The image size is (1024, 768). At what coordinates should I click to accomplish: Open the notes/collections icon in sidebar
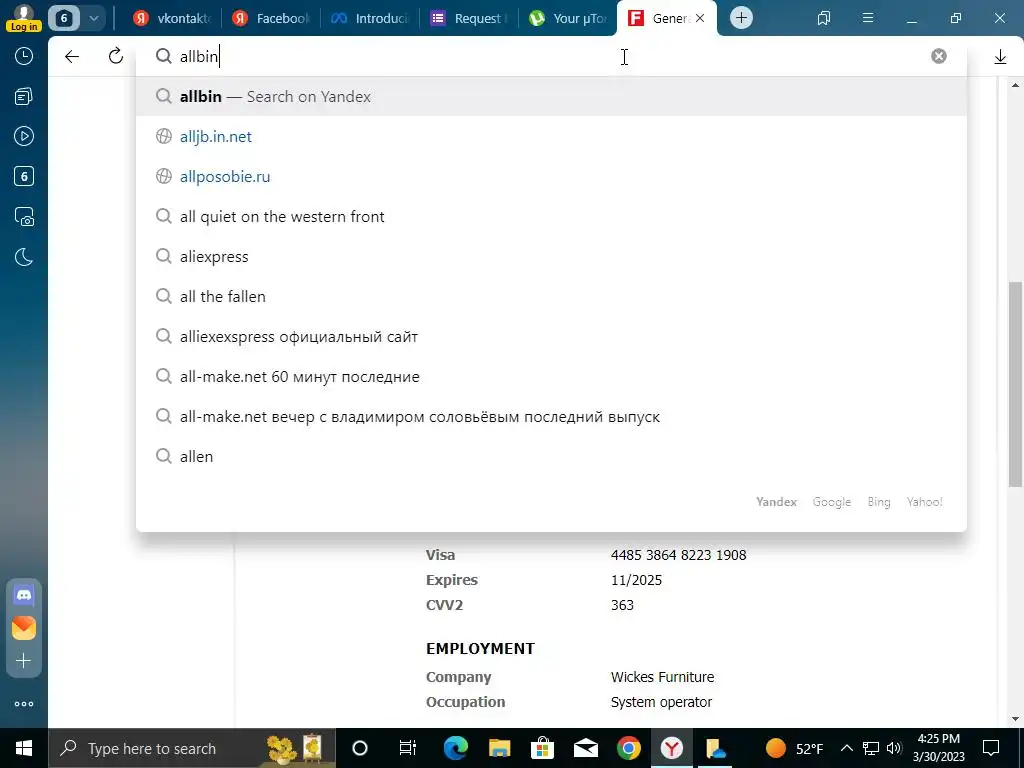pos(24,97)
